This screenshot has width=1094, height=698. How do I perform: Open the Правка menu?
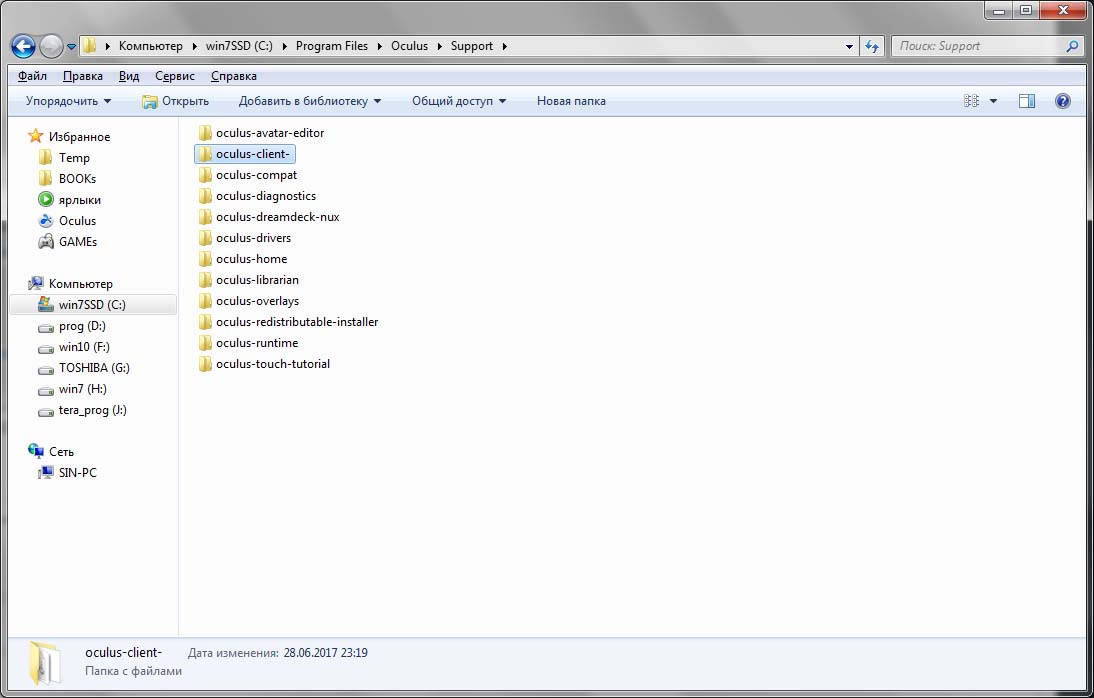(82, 76)
